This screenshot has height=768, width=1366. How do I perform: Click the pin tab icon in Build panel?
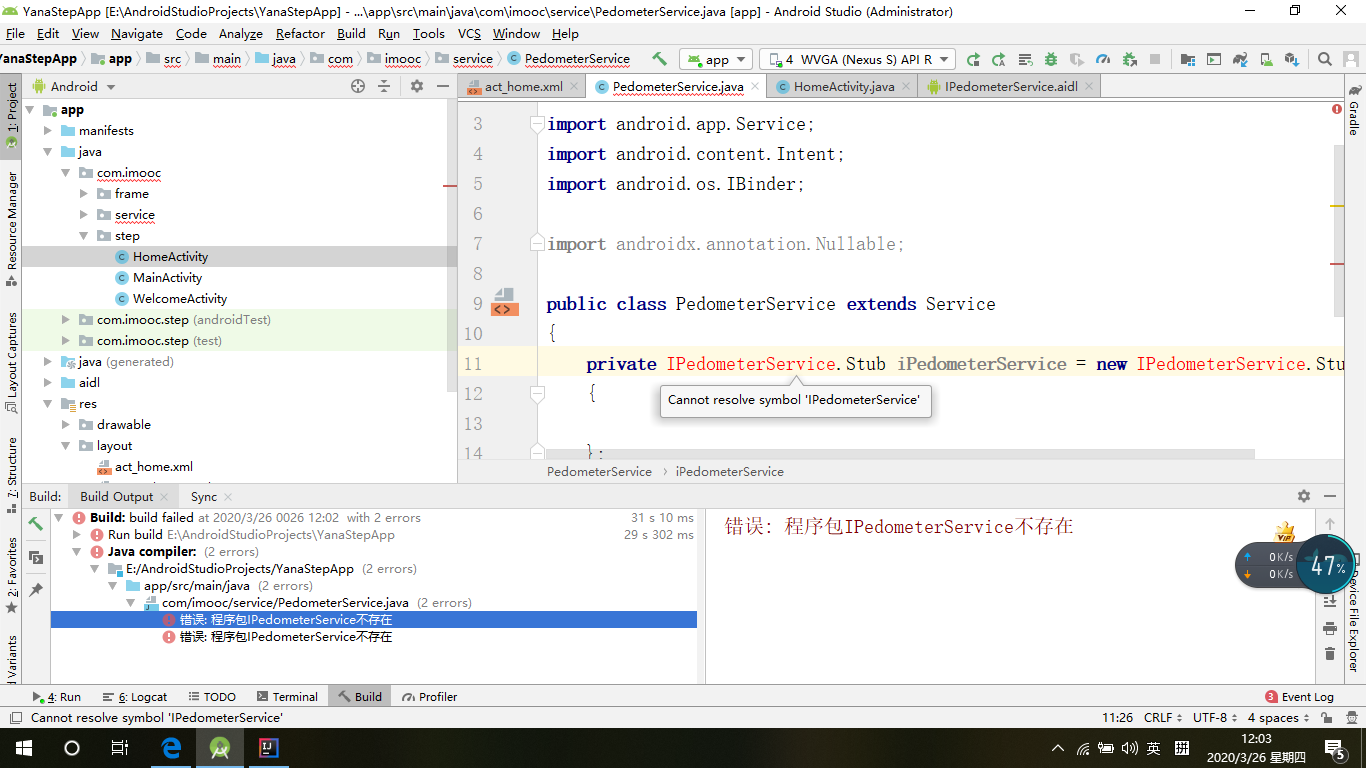coord(36,590)
